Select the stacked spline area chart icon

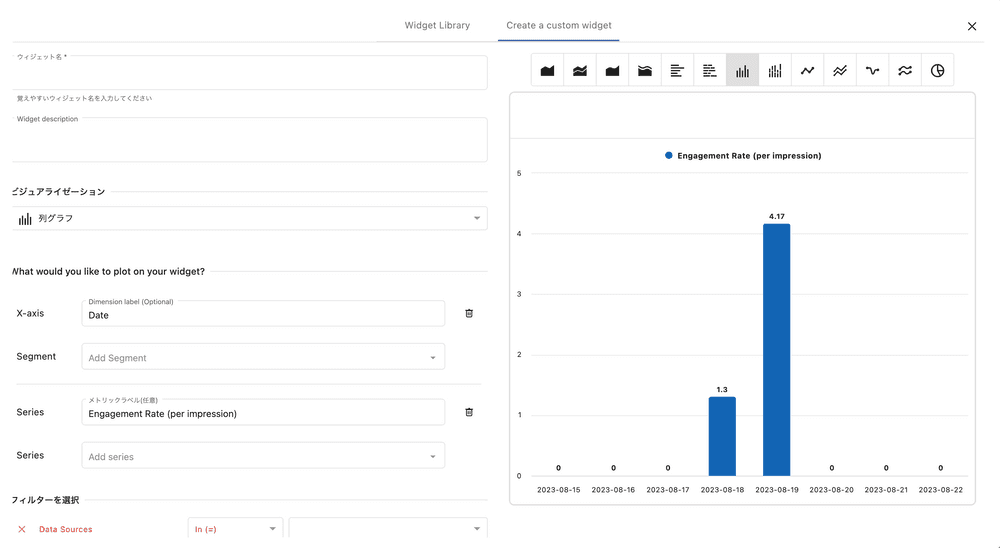645,70
